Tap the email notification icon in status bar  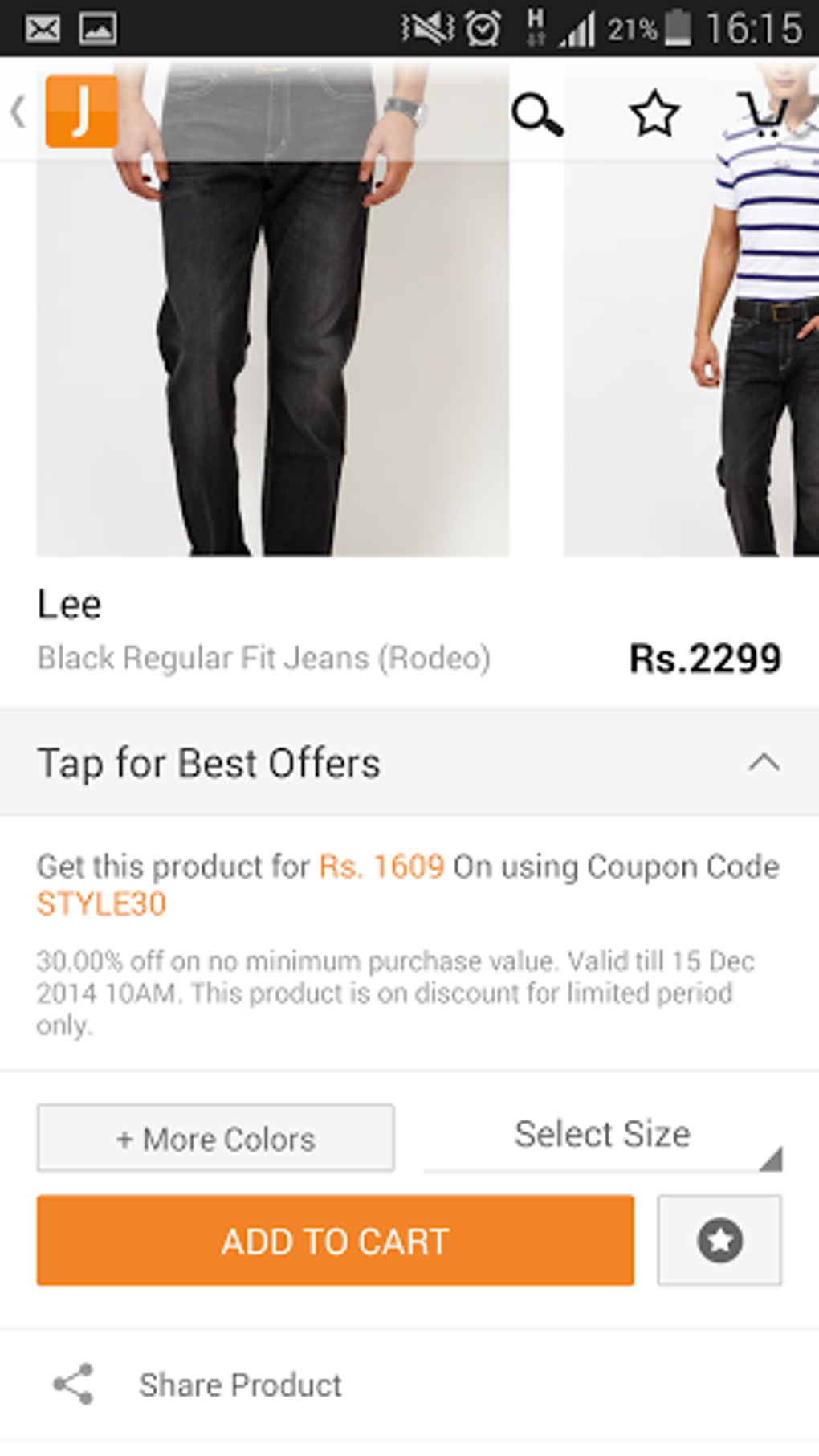pos(42,28)
